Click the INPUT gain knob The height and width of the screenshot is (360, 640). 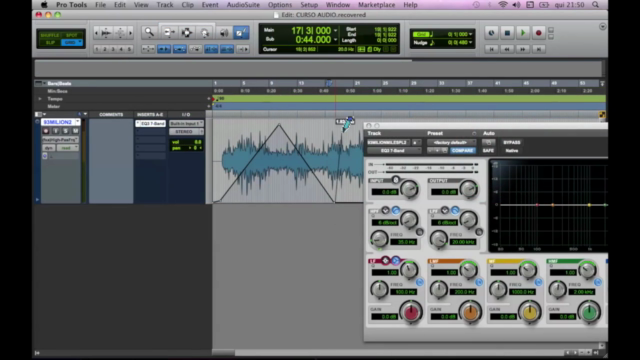click(409, 189)
